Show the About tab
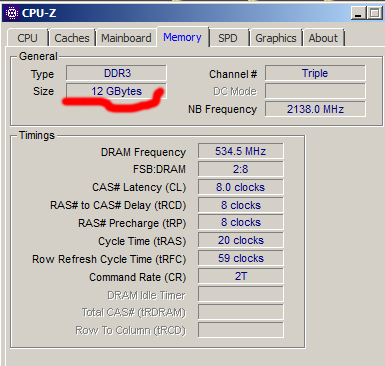The width and height of the screenshot is (385, 366). 323,38
